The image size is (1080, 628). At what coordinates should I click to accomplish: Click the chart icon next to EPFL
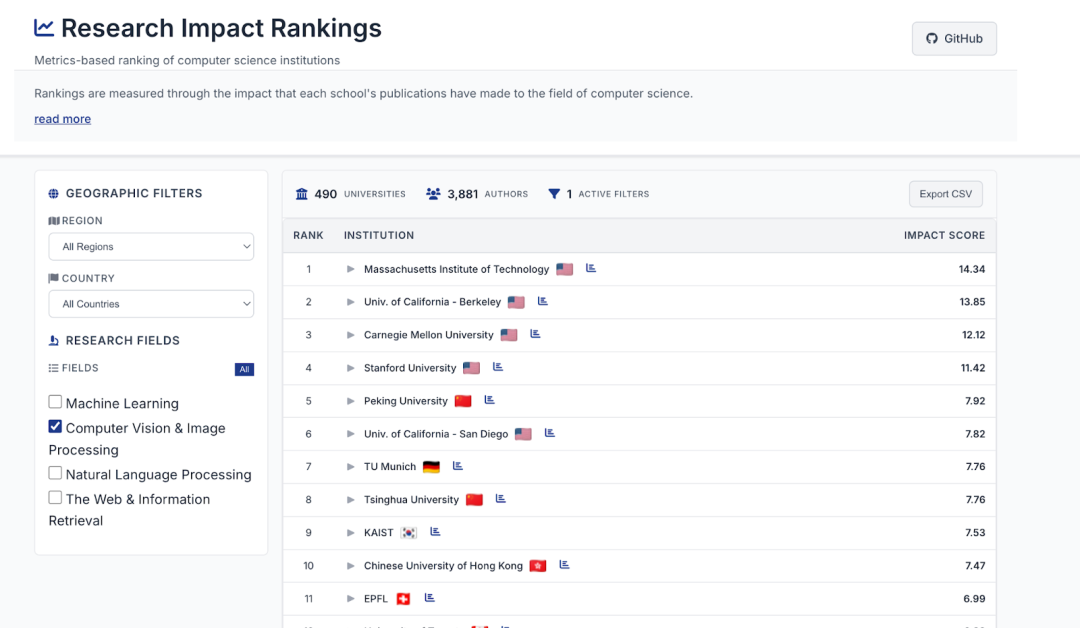[430, 598]
